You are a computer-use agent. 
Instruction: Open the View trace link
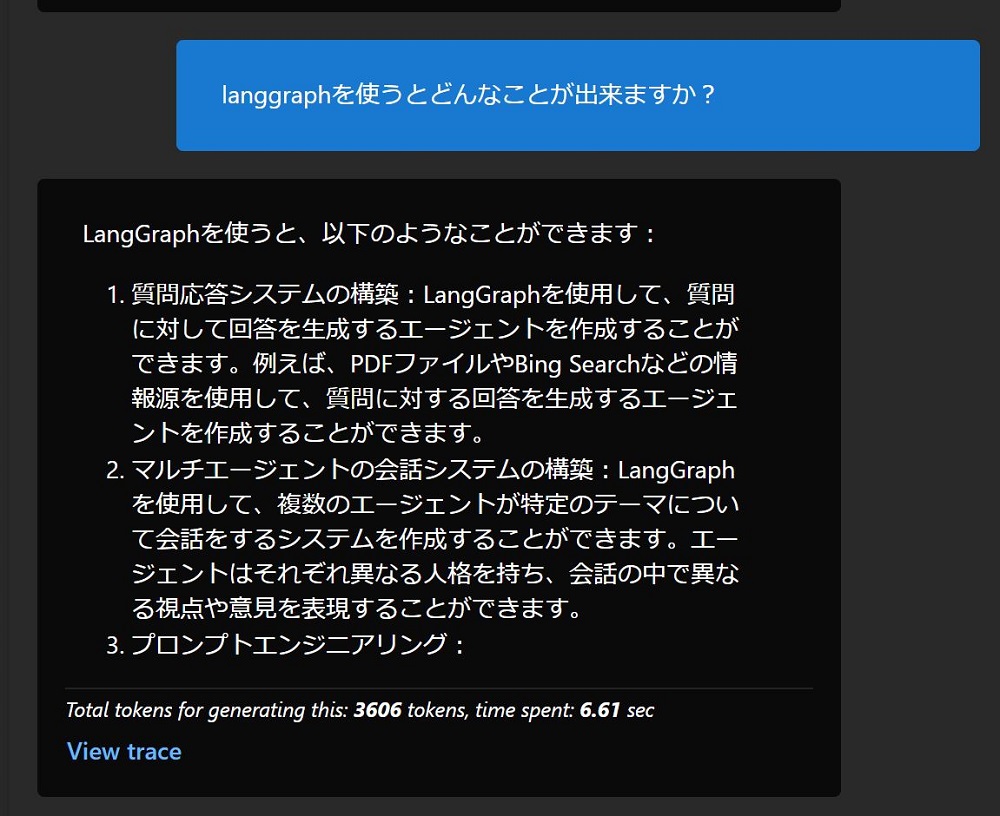(124, 751)
